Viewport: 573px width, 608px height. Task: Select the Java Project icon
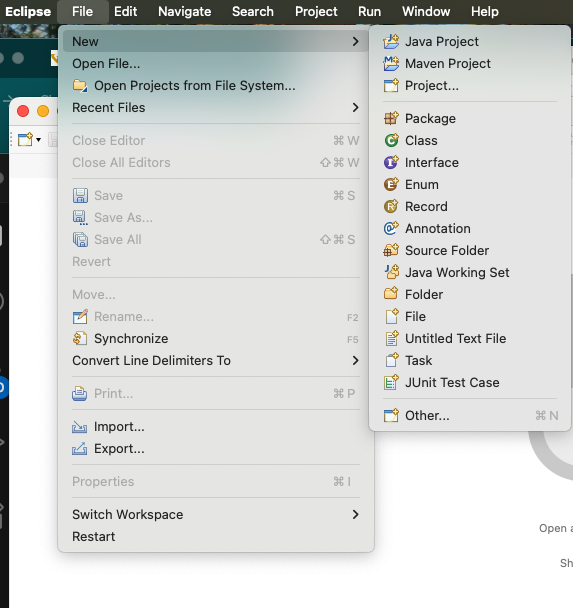[391, 41]
